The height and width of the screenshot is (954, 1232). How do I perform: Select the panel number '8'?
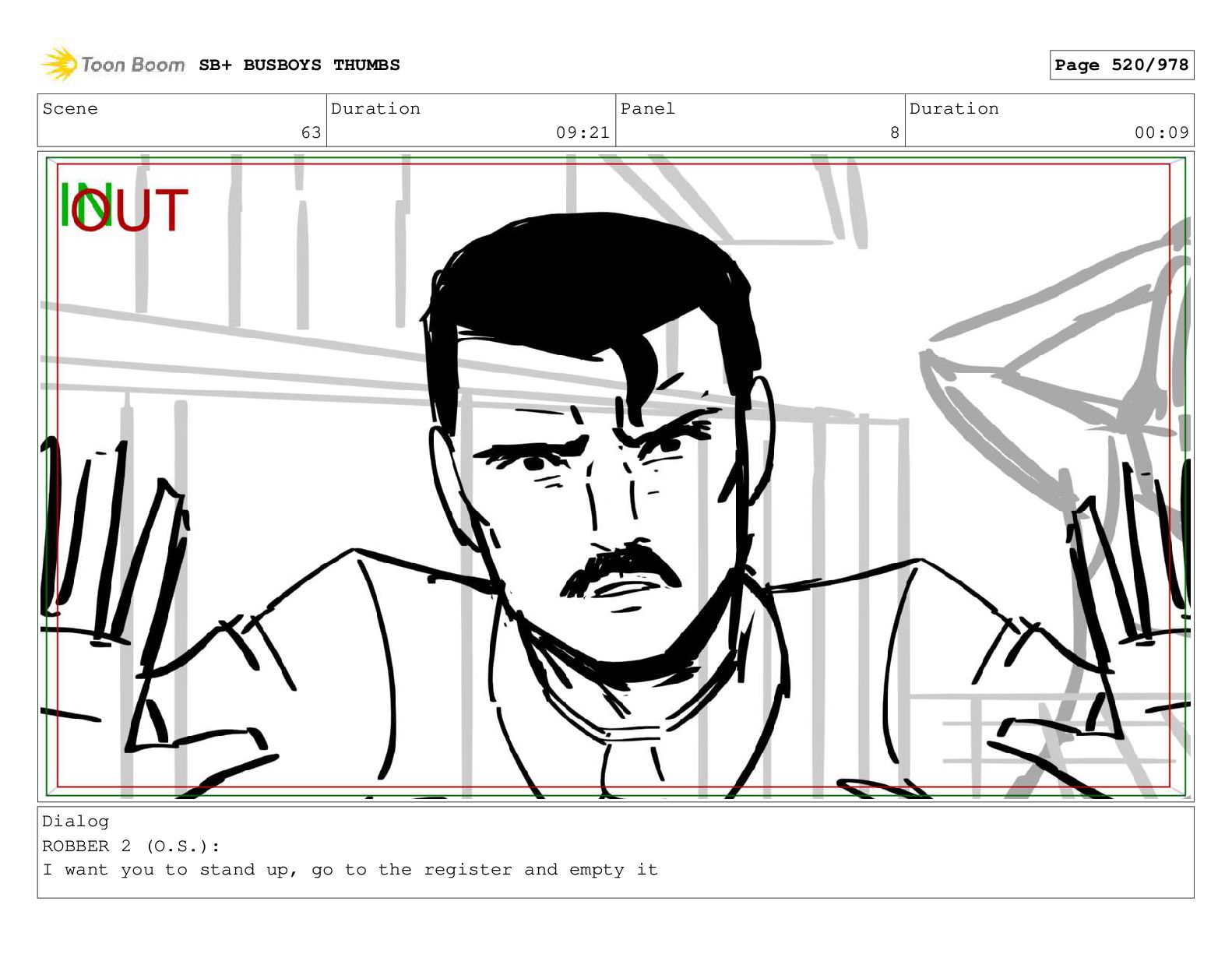pyautogui.click(x=895, y=132)
